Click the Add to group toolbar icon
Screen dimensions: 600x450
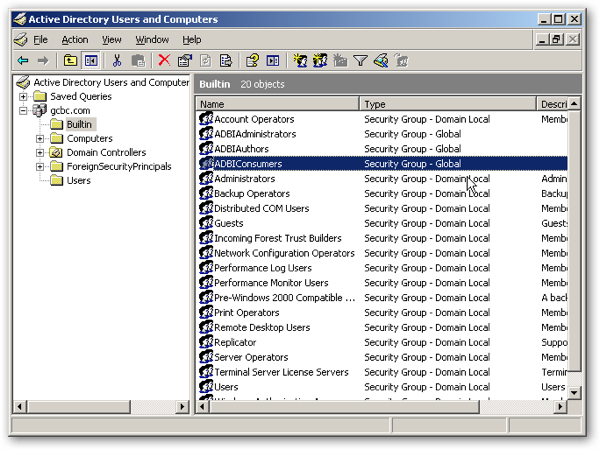coord(401,60)
